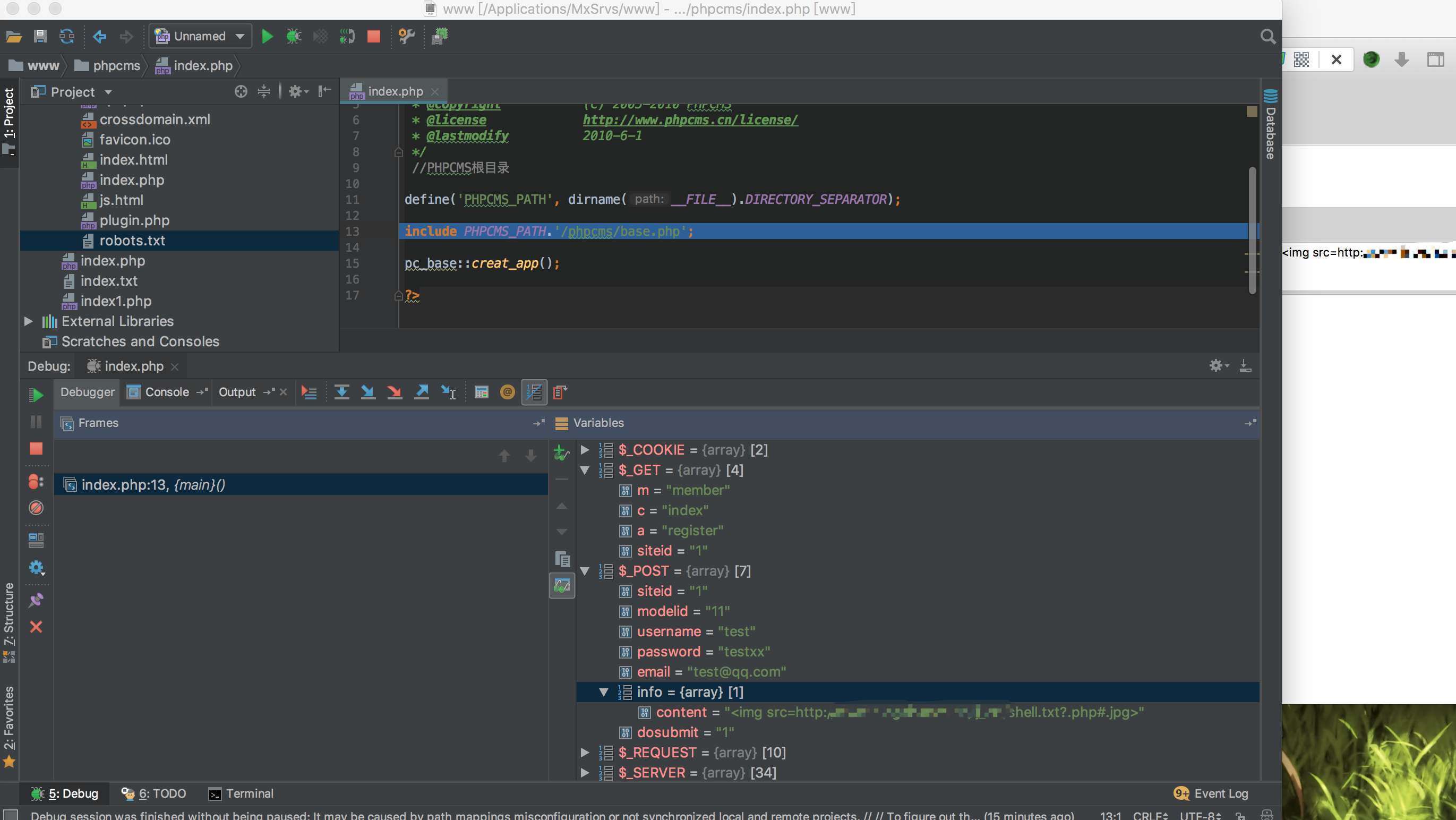Viewport: 1456px width, 820px height.
Task: Open the phpcms license URL link
Action: pyautogui.click(x=690, y=120)
